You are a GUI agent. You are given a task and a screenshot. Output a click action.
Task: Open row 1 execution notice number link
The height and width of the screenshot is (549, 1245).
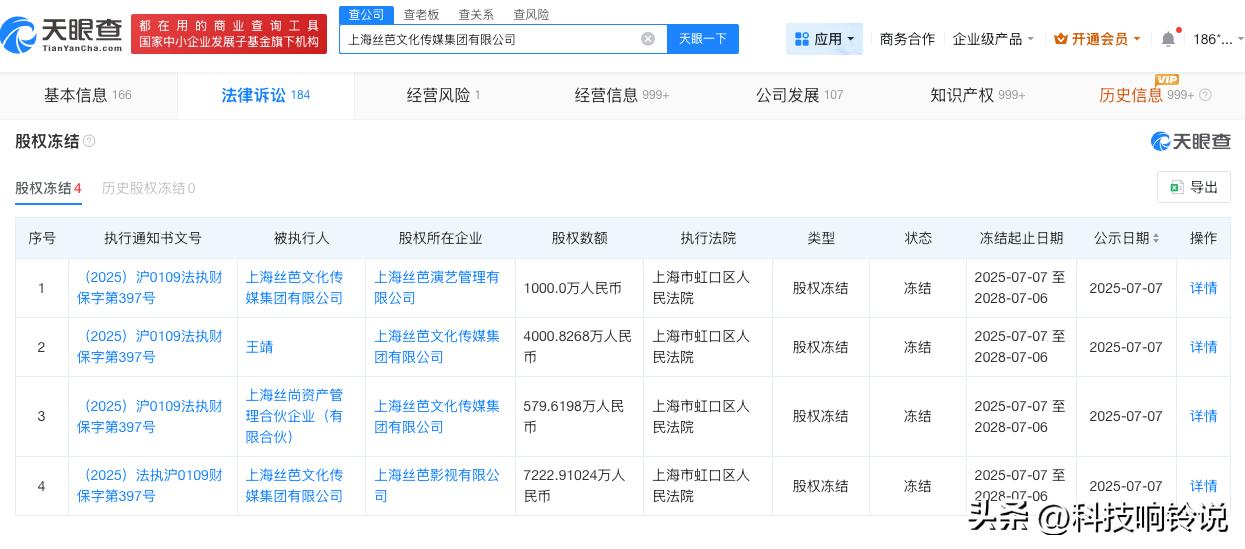(x=150, y=287)
